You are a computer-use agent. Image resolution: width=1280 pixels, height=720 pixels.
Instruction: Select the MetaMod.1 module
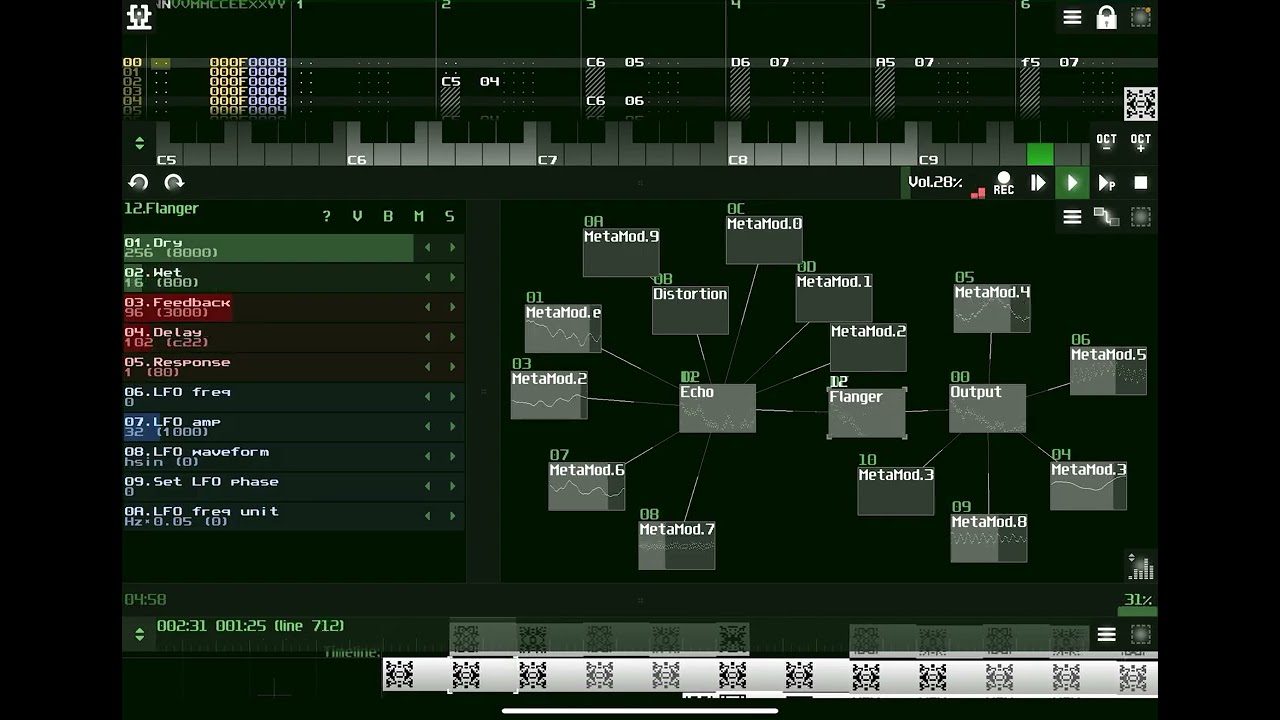834,298
